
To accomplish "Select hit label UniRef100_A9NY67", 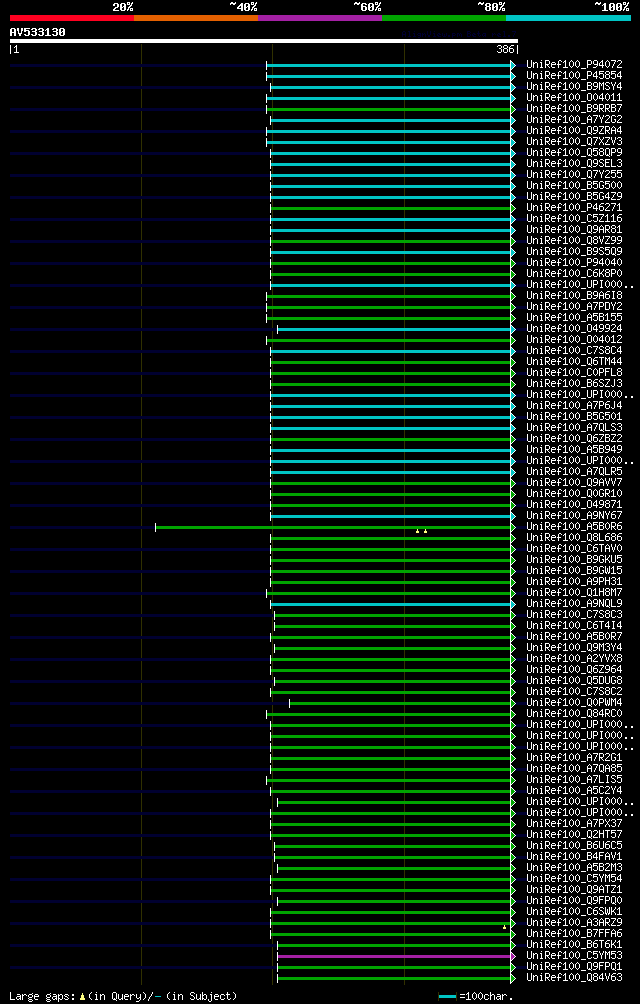I will (x=574, y=515).
